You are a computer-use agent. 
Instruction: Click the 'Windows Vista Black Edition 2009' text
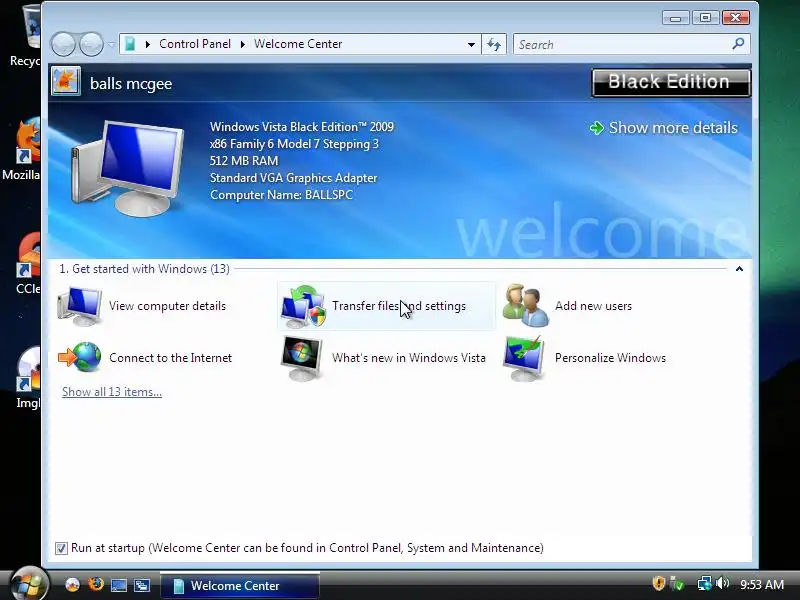click(302, 127)
